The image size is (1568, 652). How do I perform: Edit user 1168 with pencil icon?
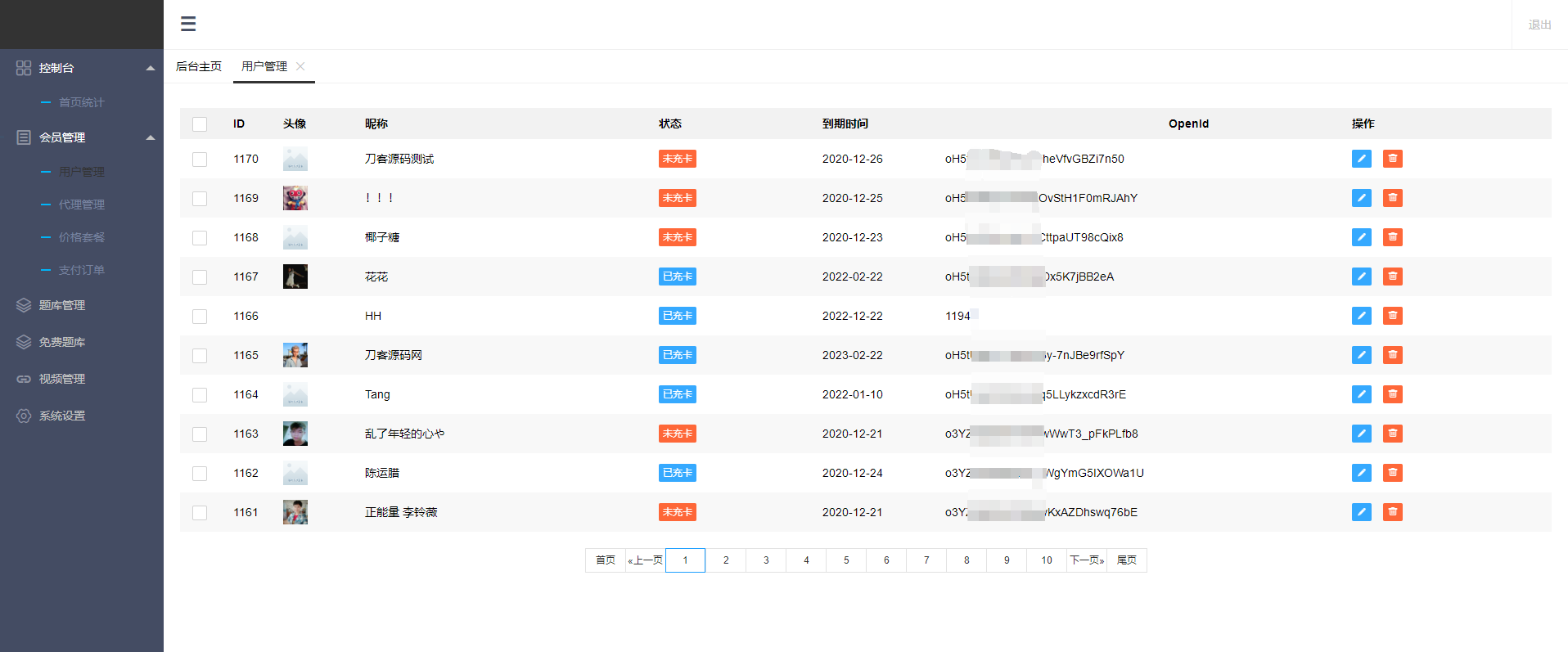coord(1362,237)
